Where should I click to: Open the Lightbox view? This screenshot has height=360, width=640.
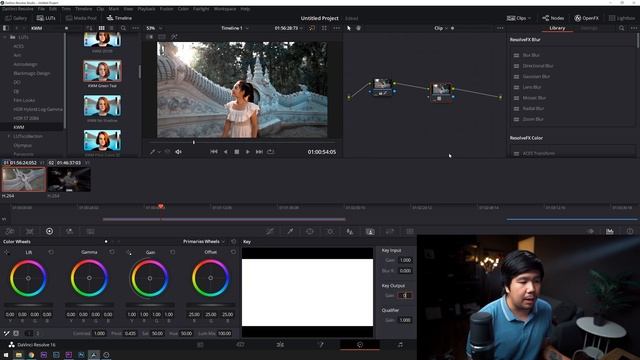click(x=622, y=18)
